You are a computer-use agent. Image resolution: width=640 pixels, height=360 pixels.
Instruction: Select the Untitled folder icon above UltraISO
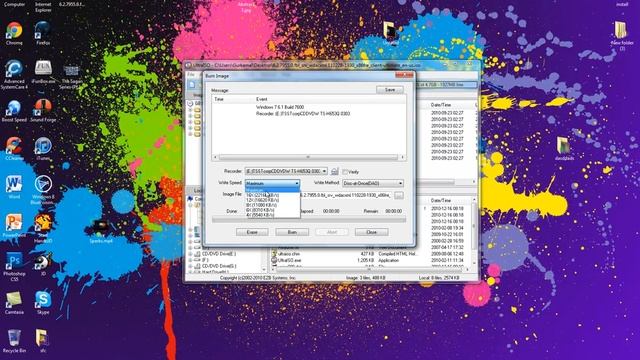390,33
